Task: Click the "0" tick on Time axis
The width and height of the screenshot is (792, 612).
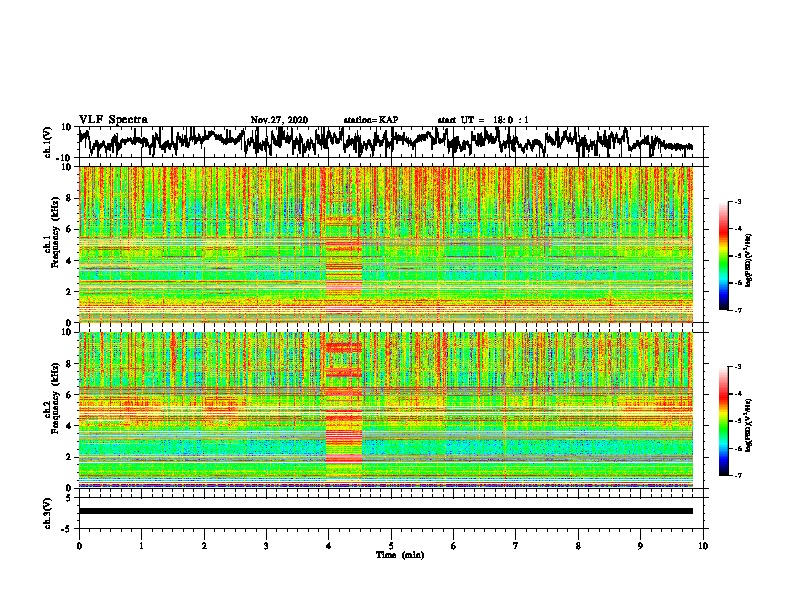Action: click(79, 546)
